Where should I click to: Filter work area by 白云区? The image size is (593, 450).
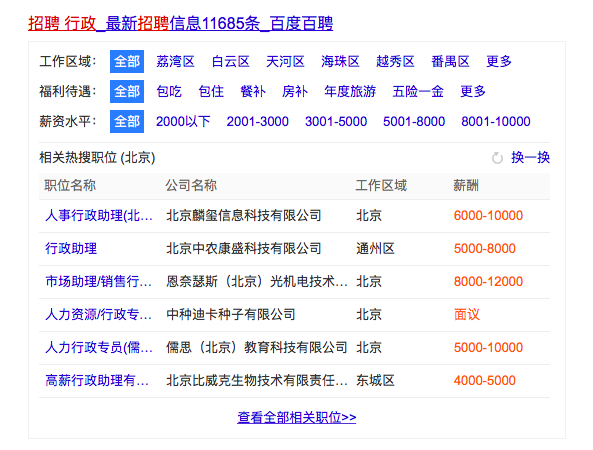tap(231, 61)
